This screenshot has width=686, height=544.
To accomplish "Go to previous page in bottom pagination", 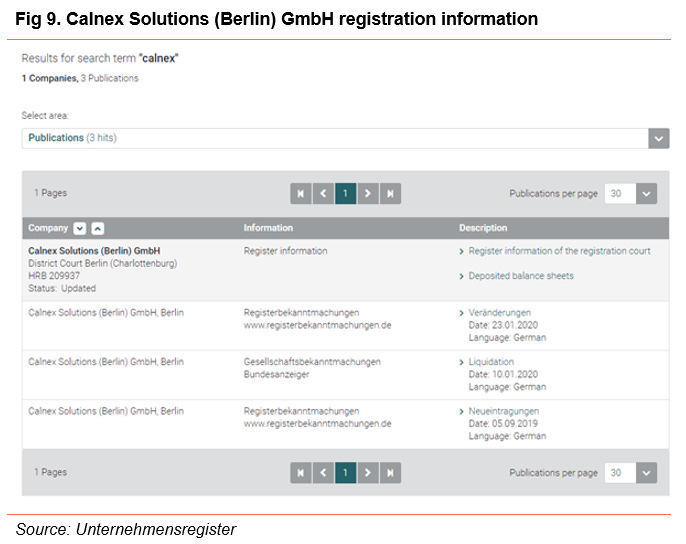I will 323,473.
